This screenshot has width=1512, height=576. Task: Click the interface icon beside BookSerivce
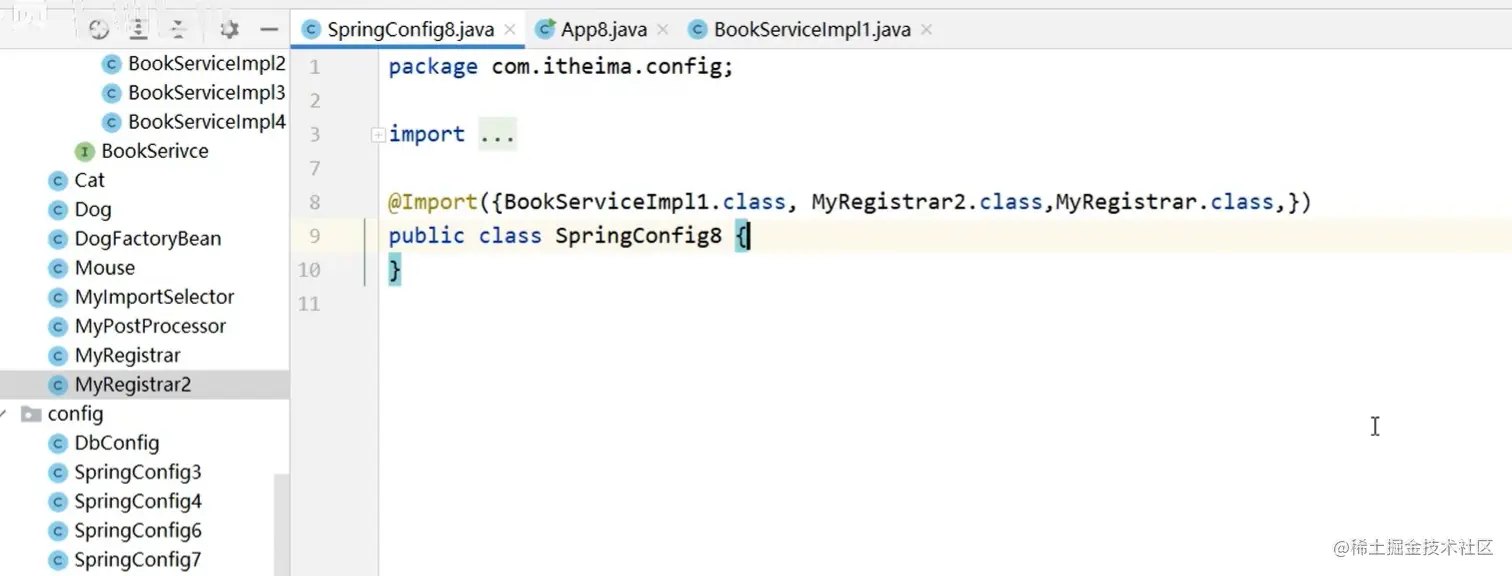[x=84, y=151]
